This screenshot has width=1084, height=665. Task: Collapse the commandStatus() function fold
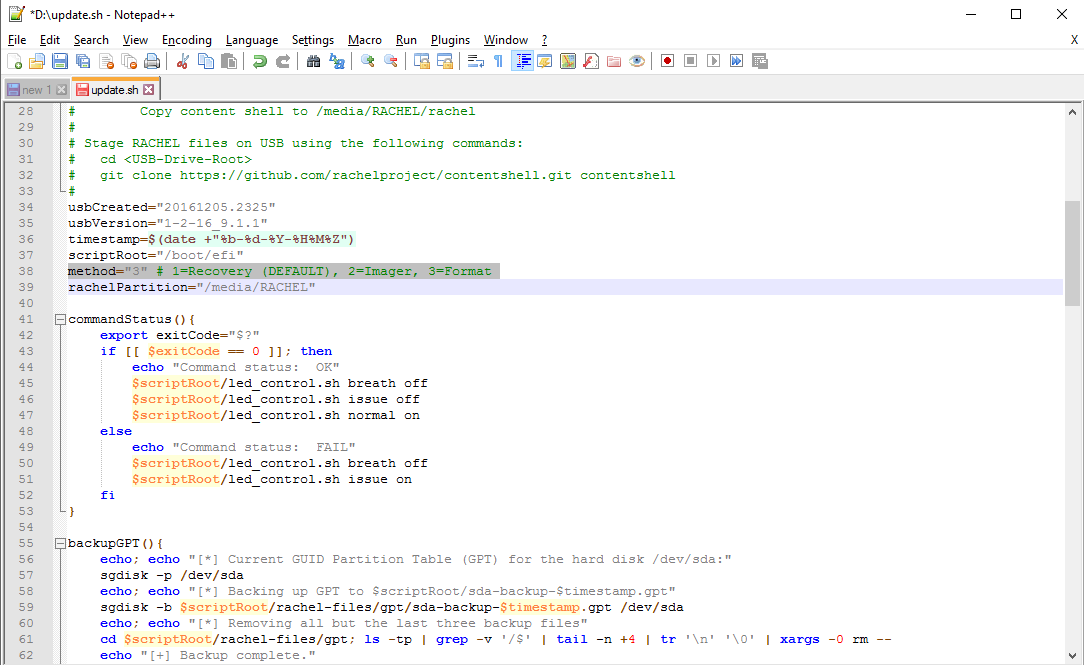tap(60, 319)
